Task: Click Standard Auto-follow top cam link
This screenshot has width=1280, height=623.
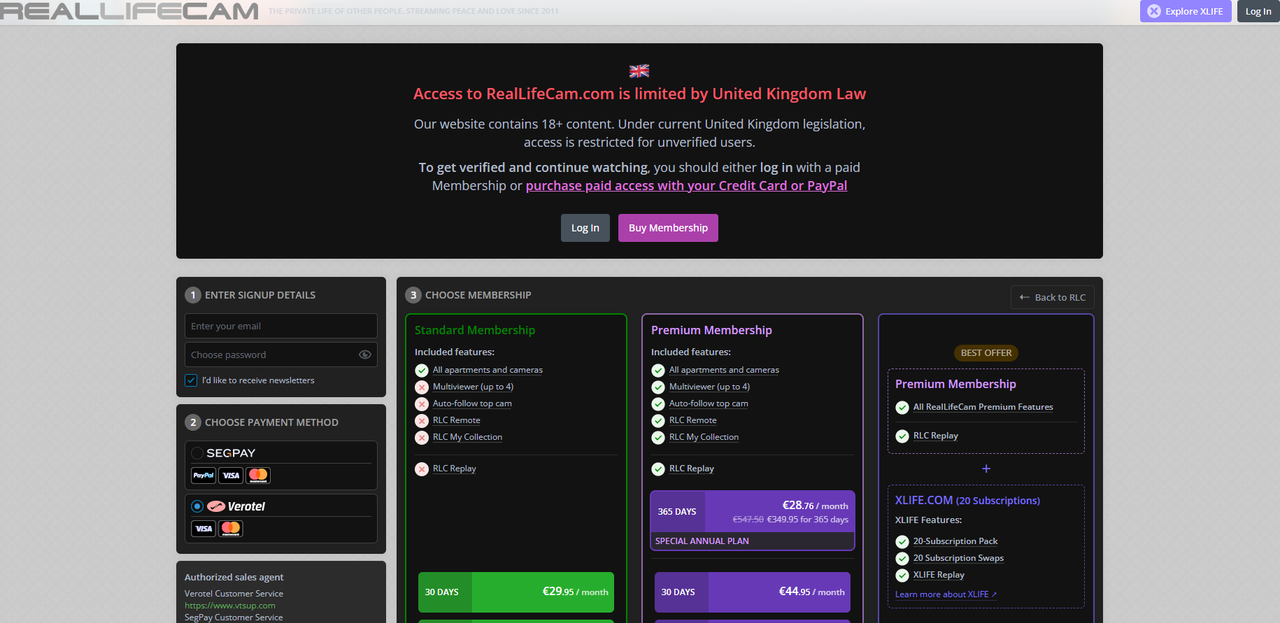Action: click(x=472, y=404)
